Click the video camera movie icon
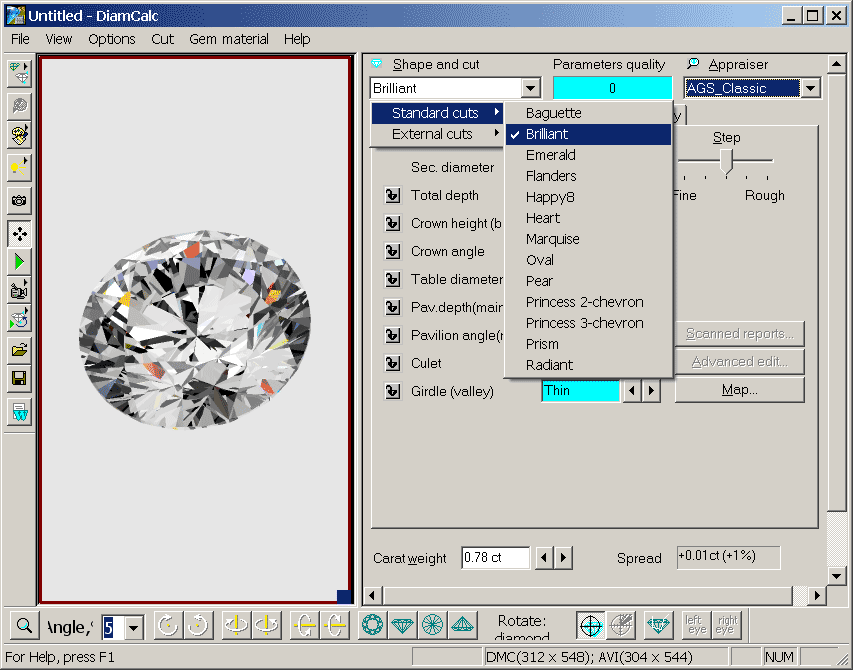This screenshot has width=853, height=670. [x=19, y=291]
